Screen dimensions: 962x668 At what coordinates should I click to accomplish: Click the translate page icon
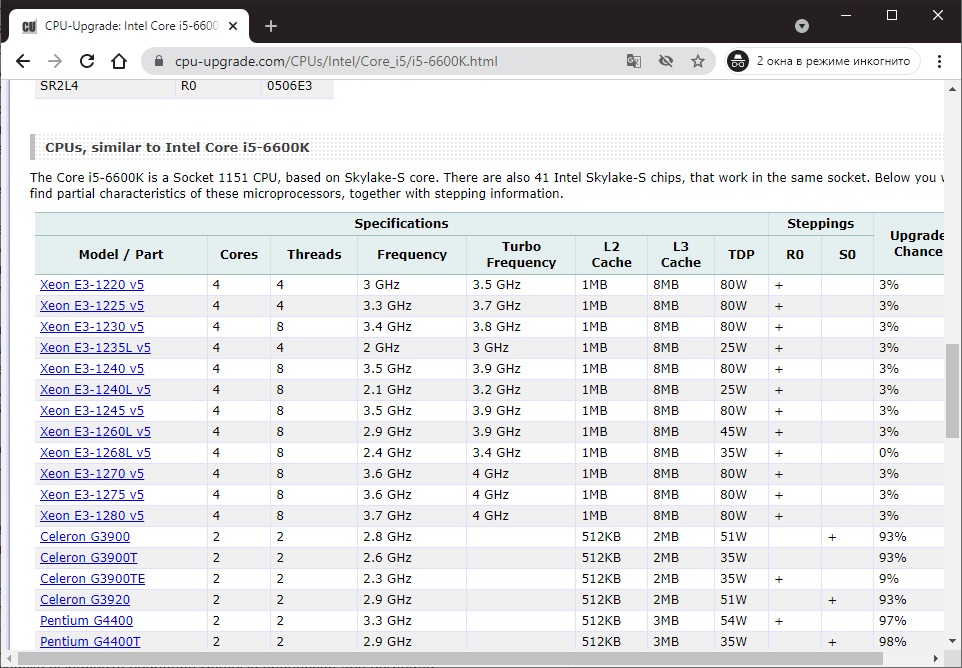tap(634, 61)
